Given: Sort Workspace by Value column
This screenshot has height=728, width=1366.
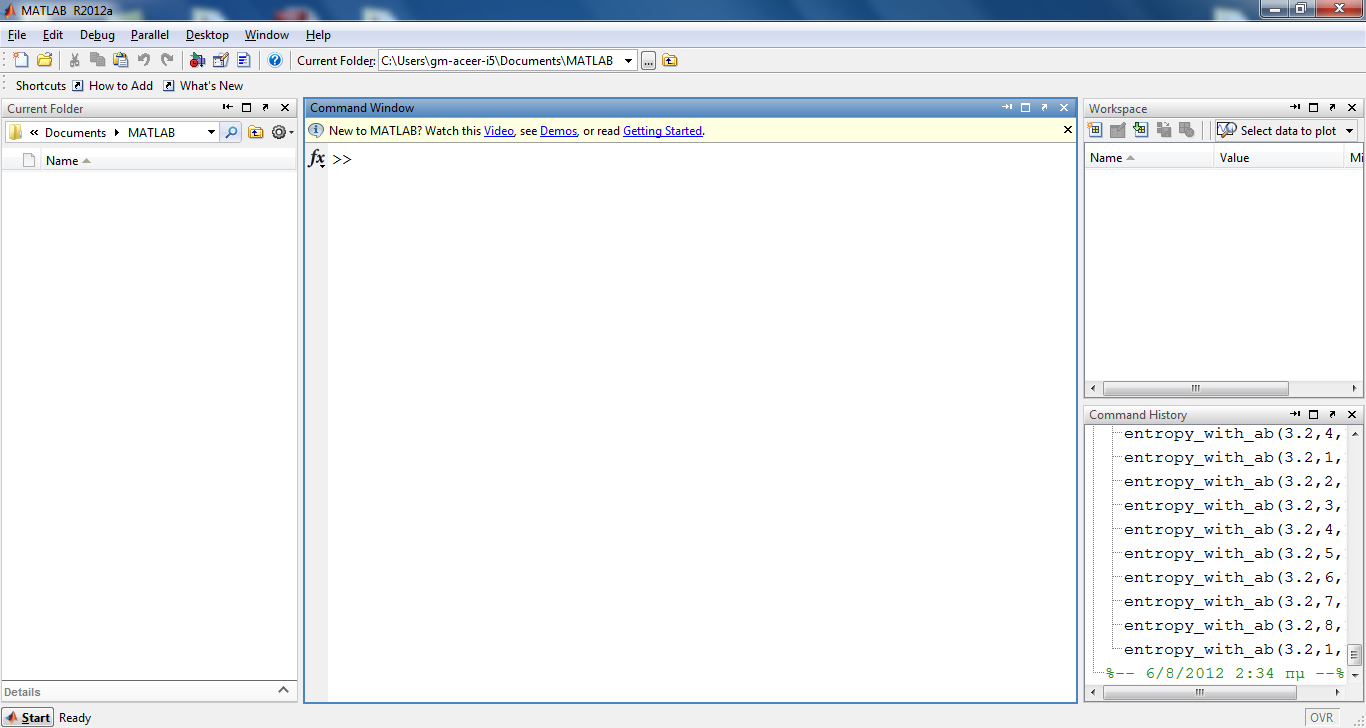Looking at the screenshot, I should [x=1279, y=158].
